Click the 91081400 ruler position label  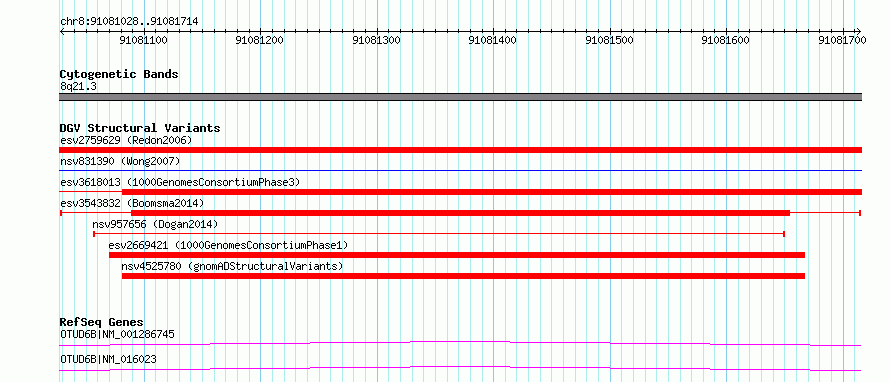[493, 40]
